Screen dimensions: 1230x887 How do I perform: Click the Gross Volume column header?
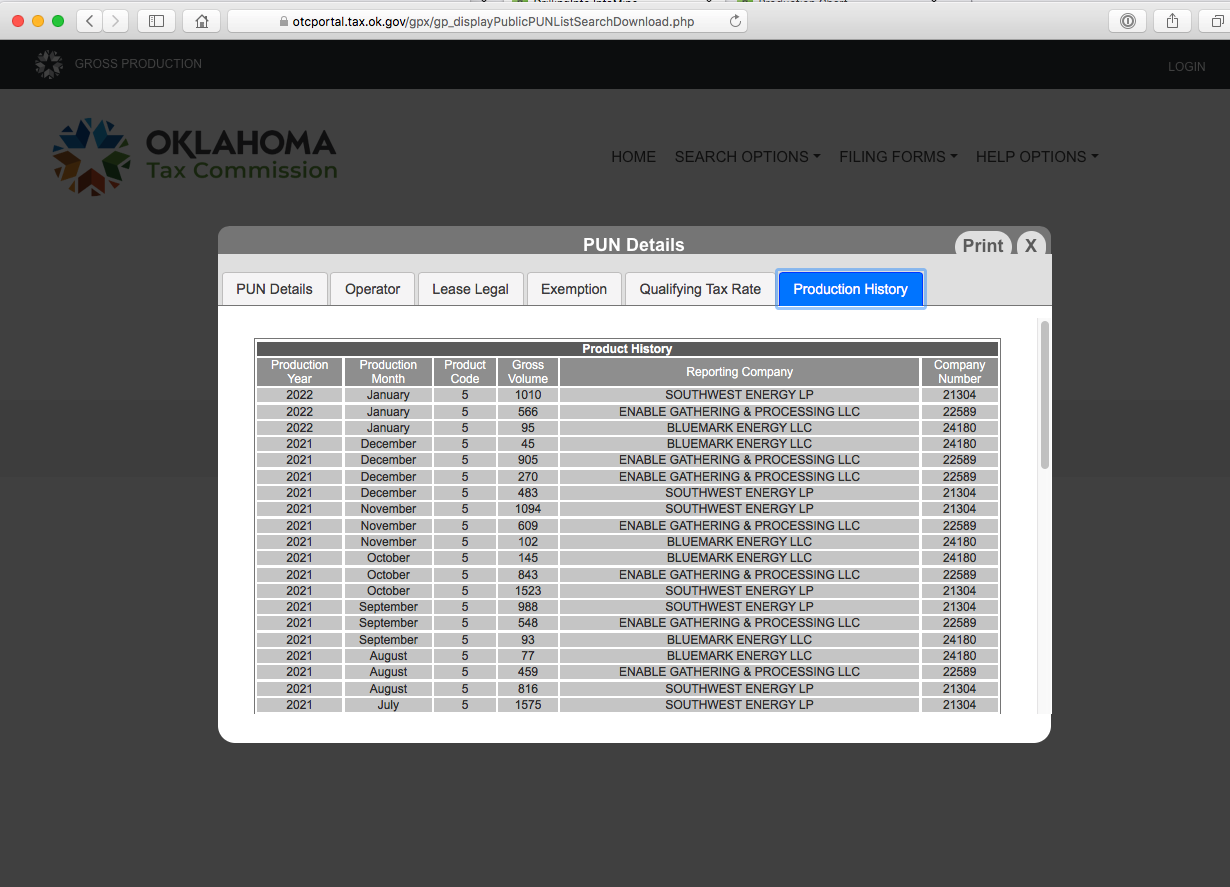pos(528,372)
